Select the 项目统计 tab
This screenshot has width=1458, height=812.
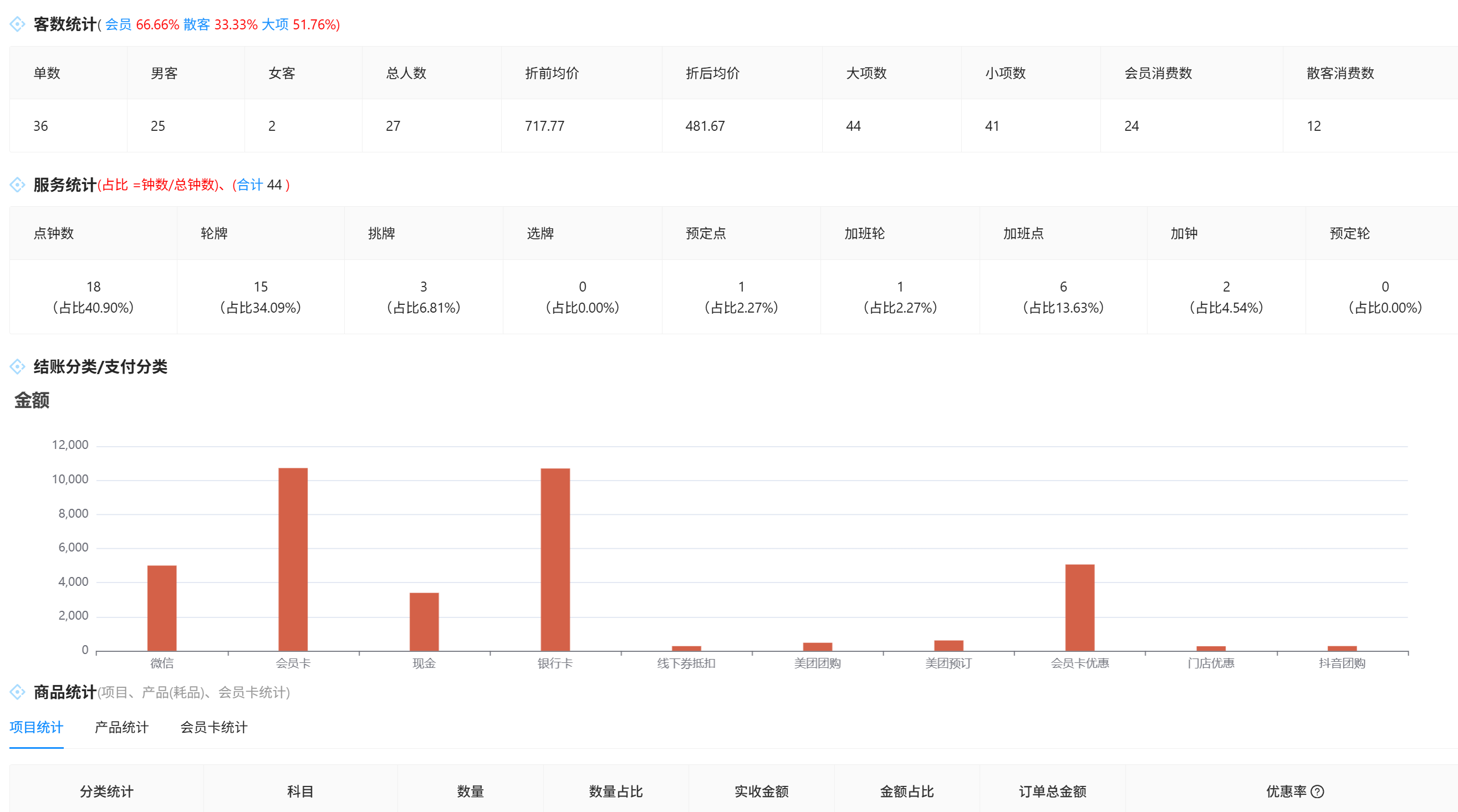[36, 727]
